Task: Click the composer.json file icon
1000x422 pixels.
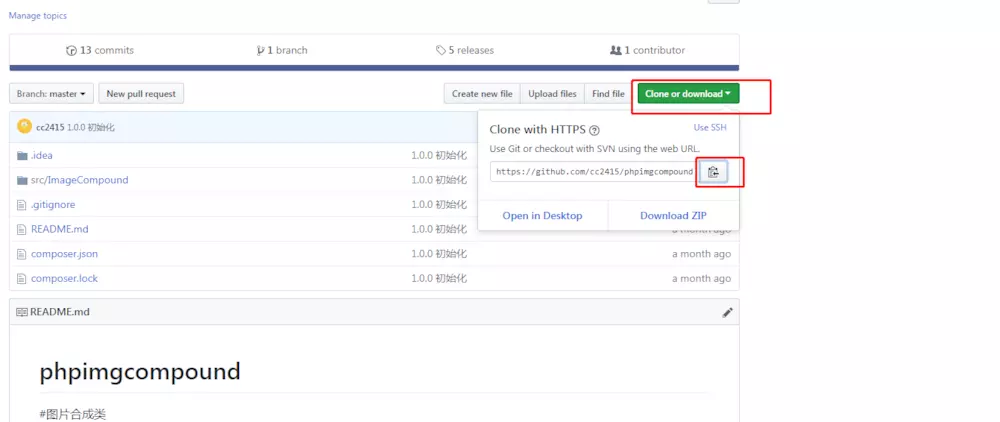Action: [22, 254]
